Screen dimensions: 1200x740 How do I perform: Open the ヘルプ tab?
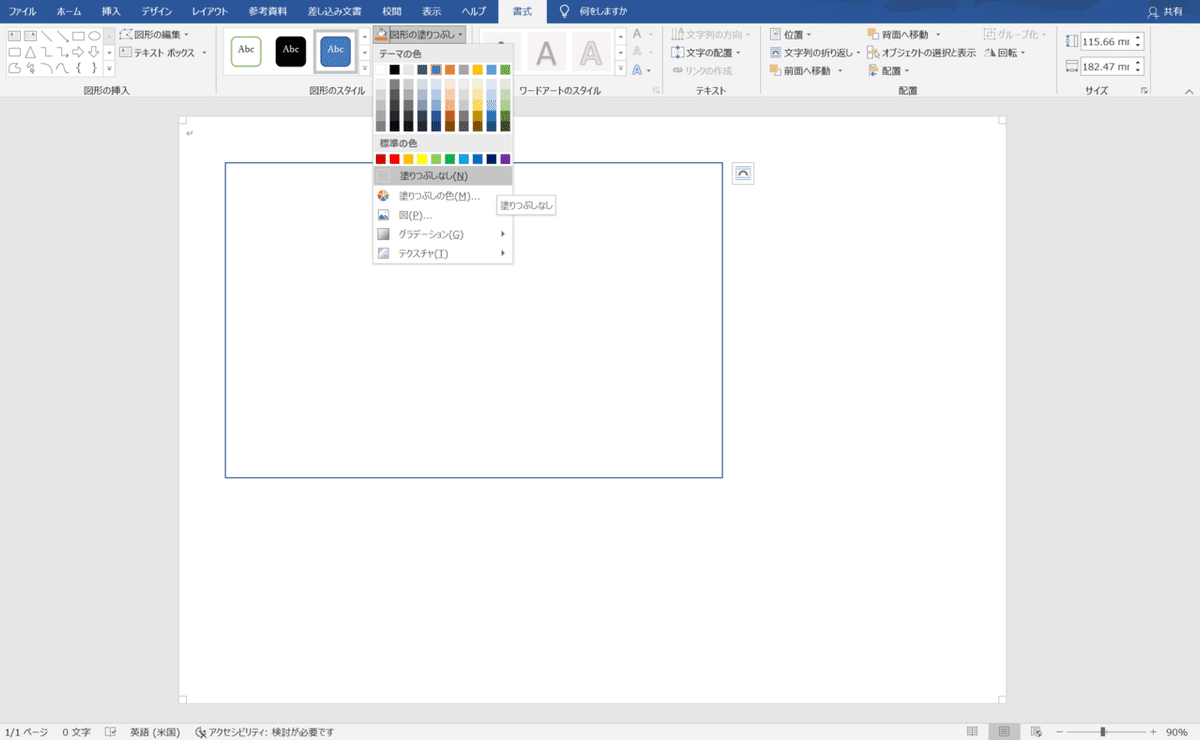pyautogui.click(x=473, y=11)
